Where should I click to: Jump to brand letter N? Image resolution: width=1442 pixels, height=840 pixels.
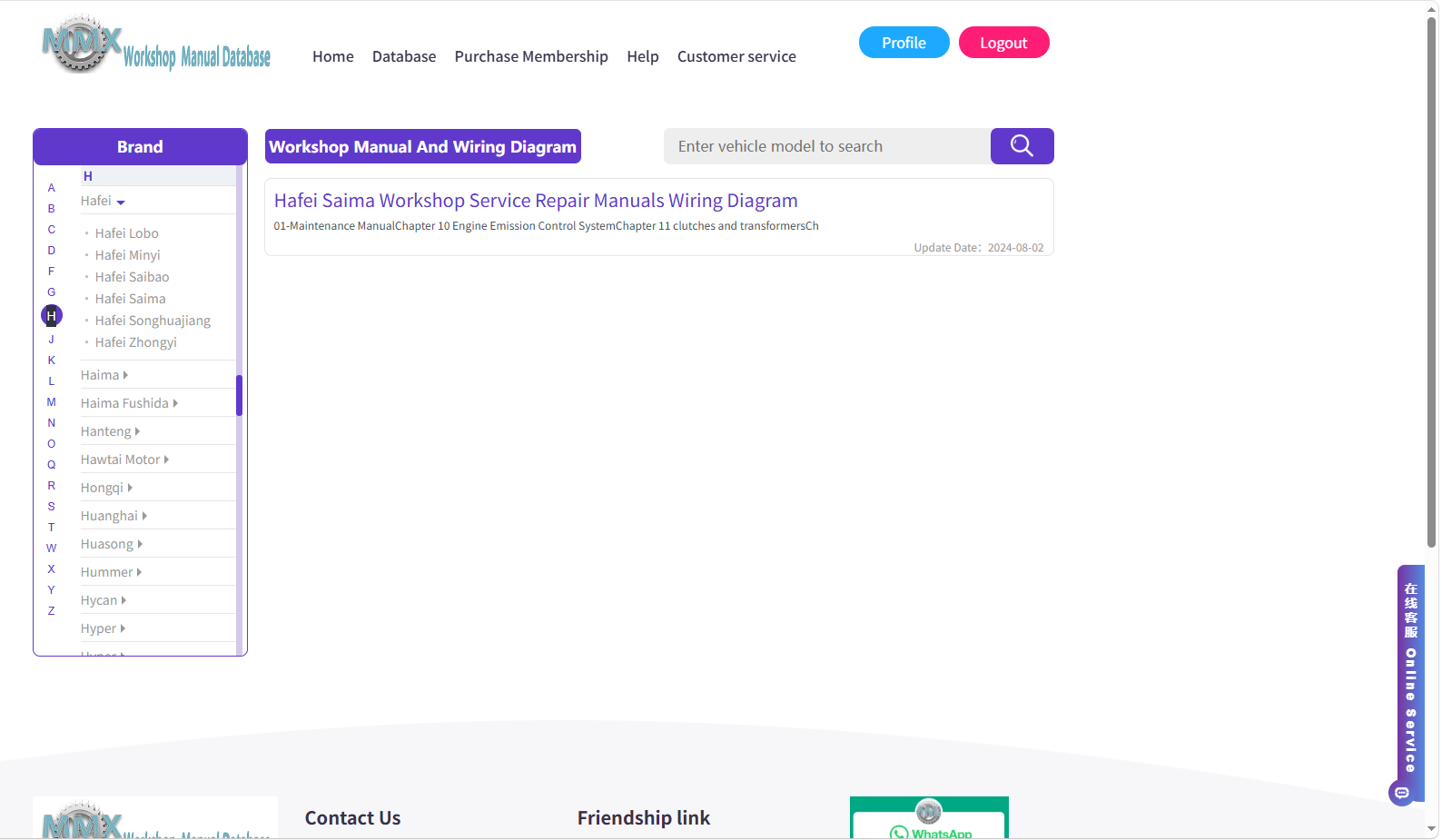(x=52, y=423)
